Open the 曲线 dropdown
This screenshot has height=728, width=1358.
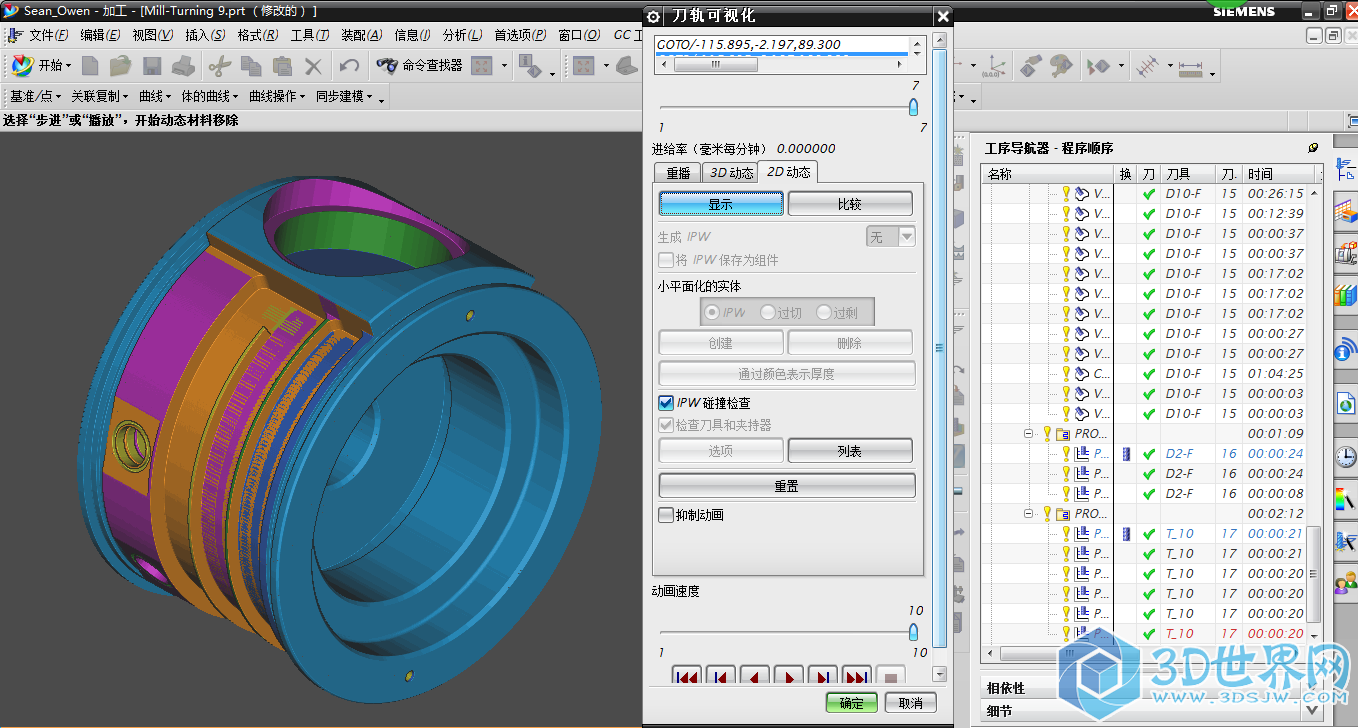(x=155, y=96)
